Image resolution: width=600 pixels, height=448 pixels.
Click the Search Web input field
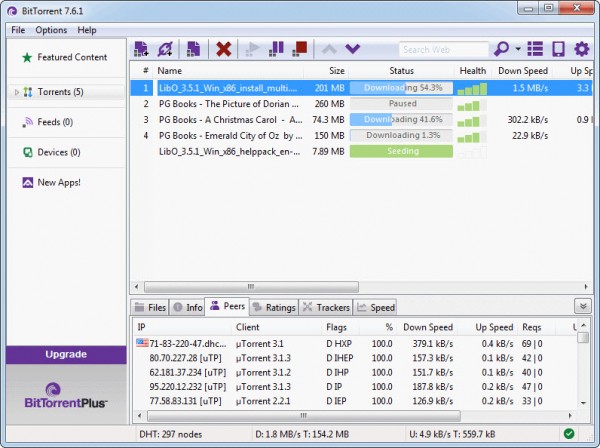(444, 49)
